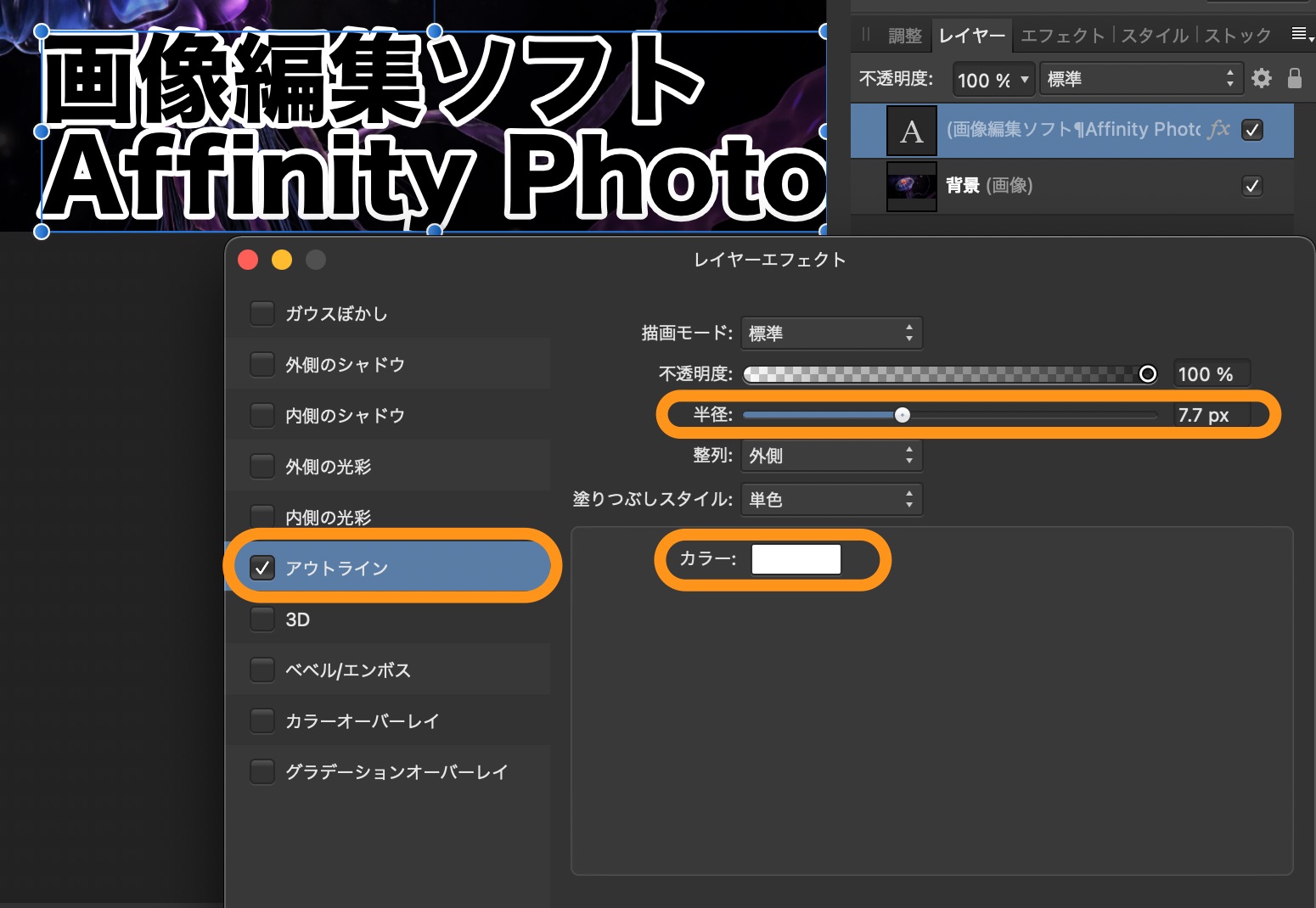Open the 100% opacity dropdown in Layers panel
This screenshot has width=1316, height=908.
point(993,79)
